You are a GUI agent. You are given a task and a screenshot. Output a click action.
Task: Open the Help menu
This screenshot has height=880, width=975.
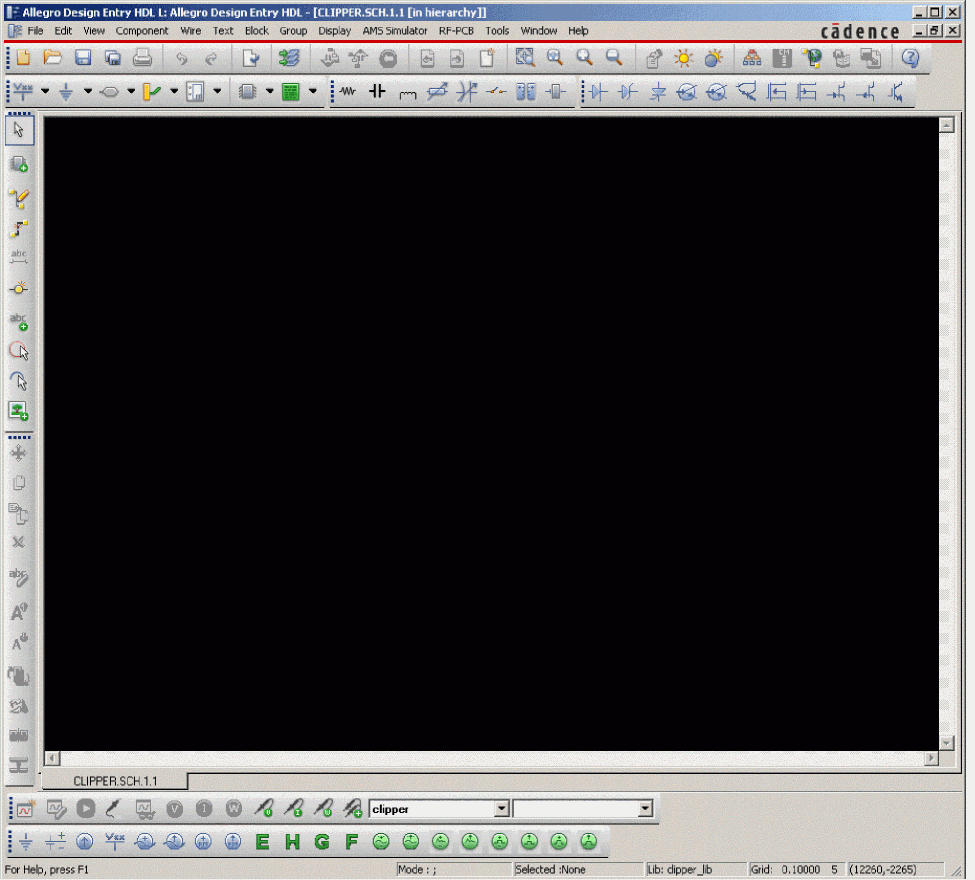click(578, 30)
